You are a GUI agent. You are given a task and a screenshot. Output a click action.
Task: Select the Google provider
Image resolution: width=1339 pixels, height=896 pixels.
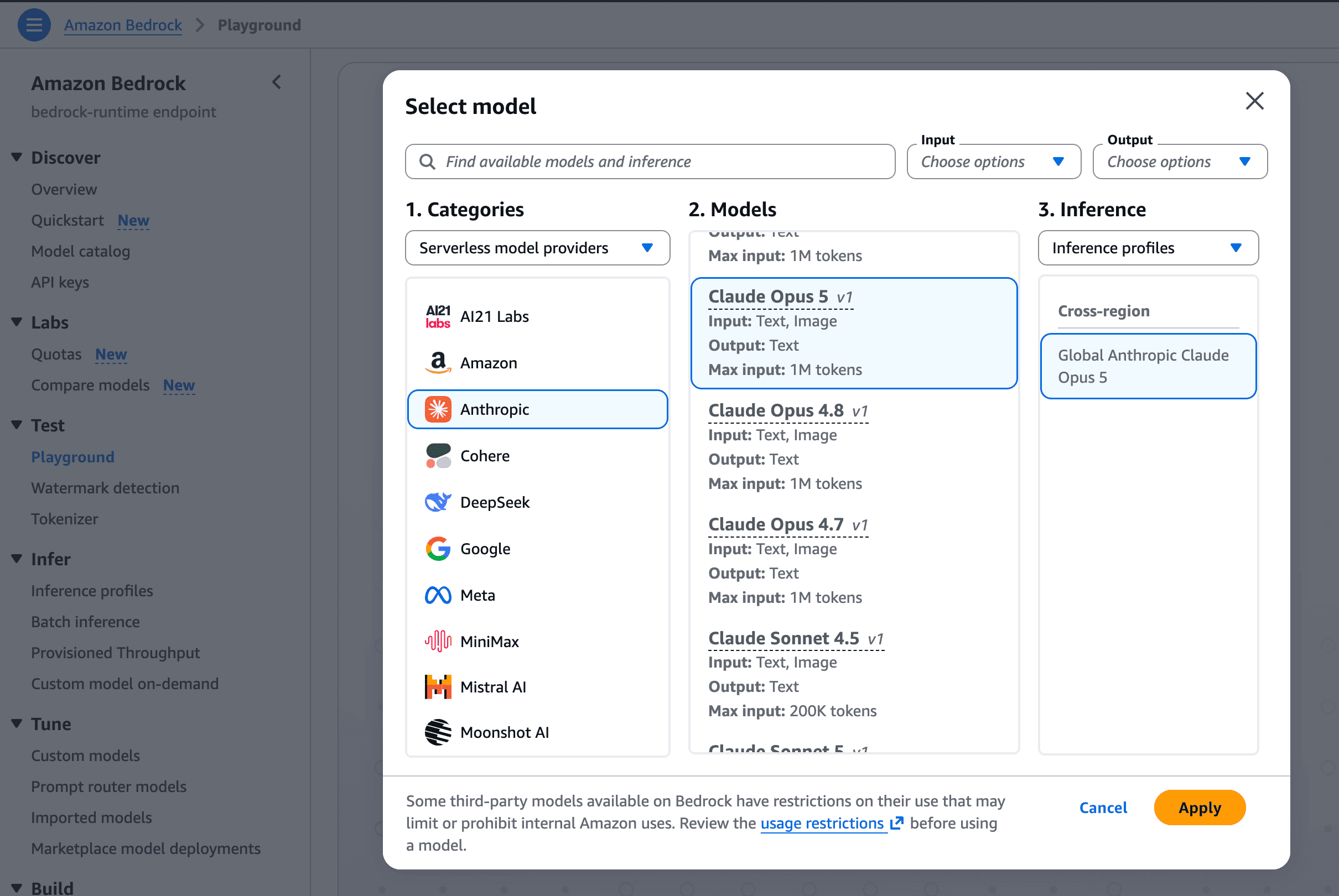tap(537, 549)
